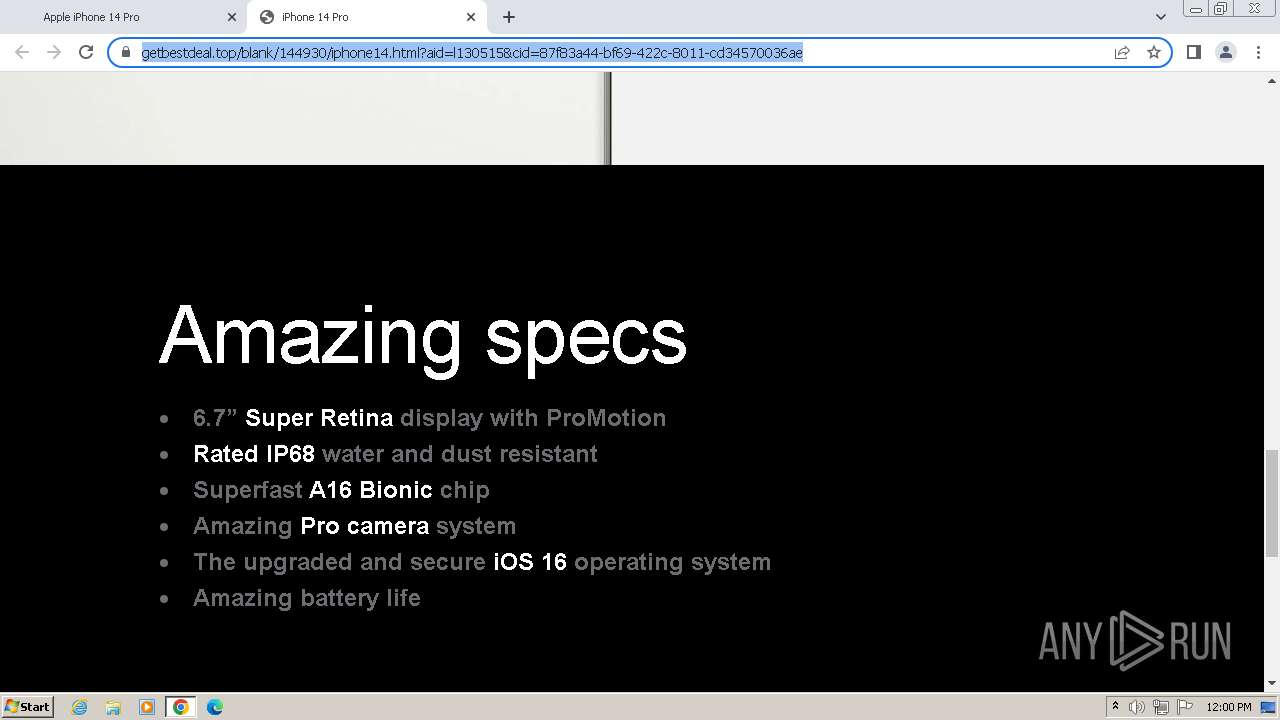1280x720 pixels.
Task: Open network status tray icon
Action: coord(1161,707)
